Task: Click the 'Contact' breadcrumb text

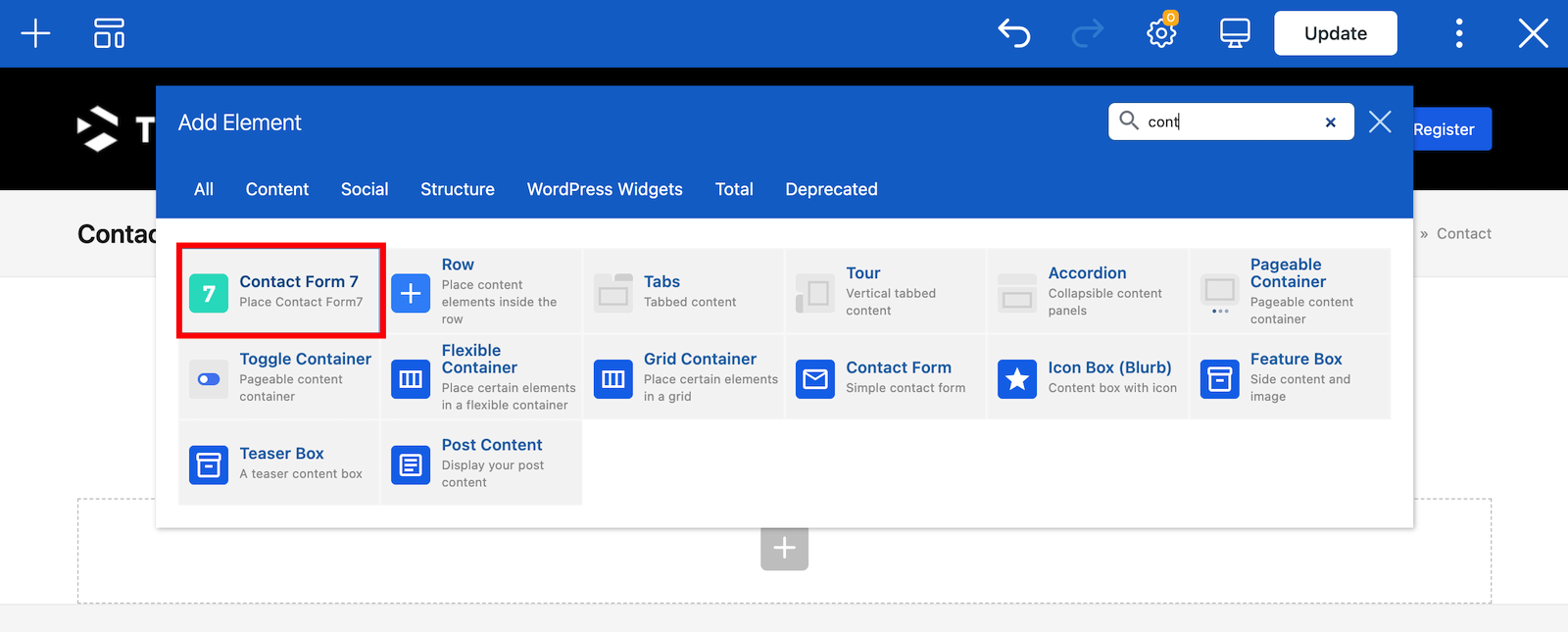Action: pyautogui.click(x=1464, y=233)
